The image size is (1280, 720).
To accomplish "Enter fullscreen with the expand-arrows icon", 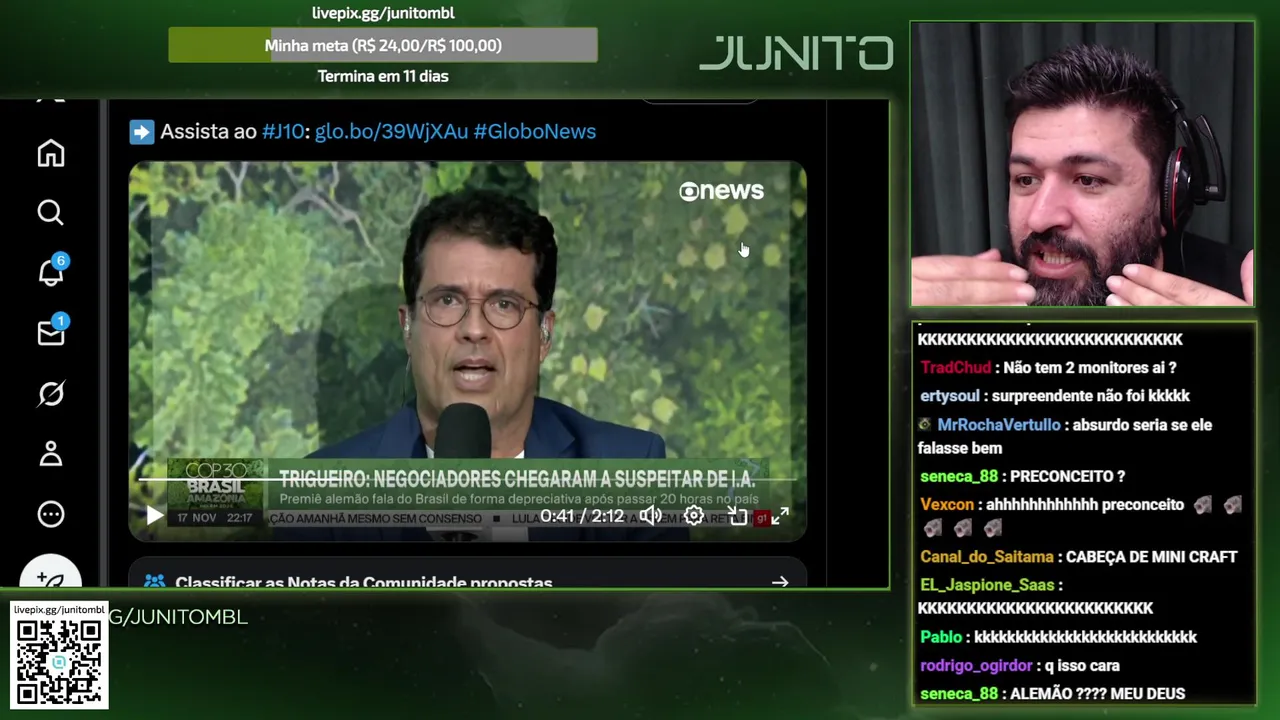I will click(x=780, y=516).
